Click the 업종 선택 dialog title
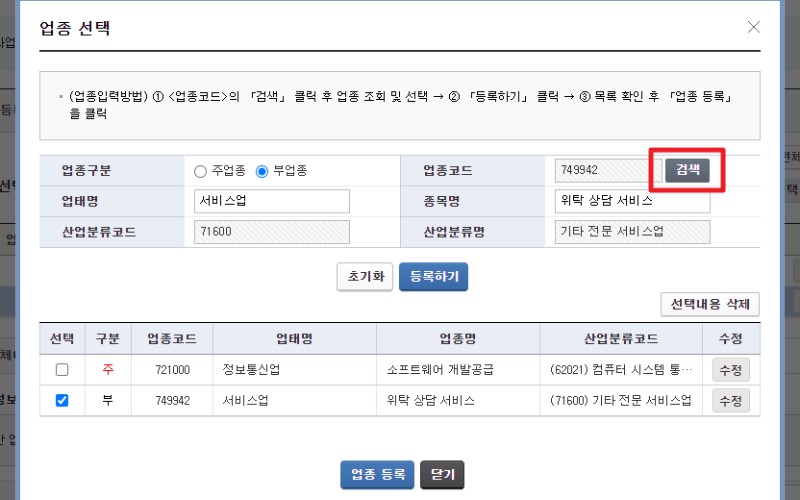This screenshot has height=500, width=800. pos(75,28)
